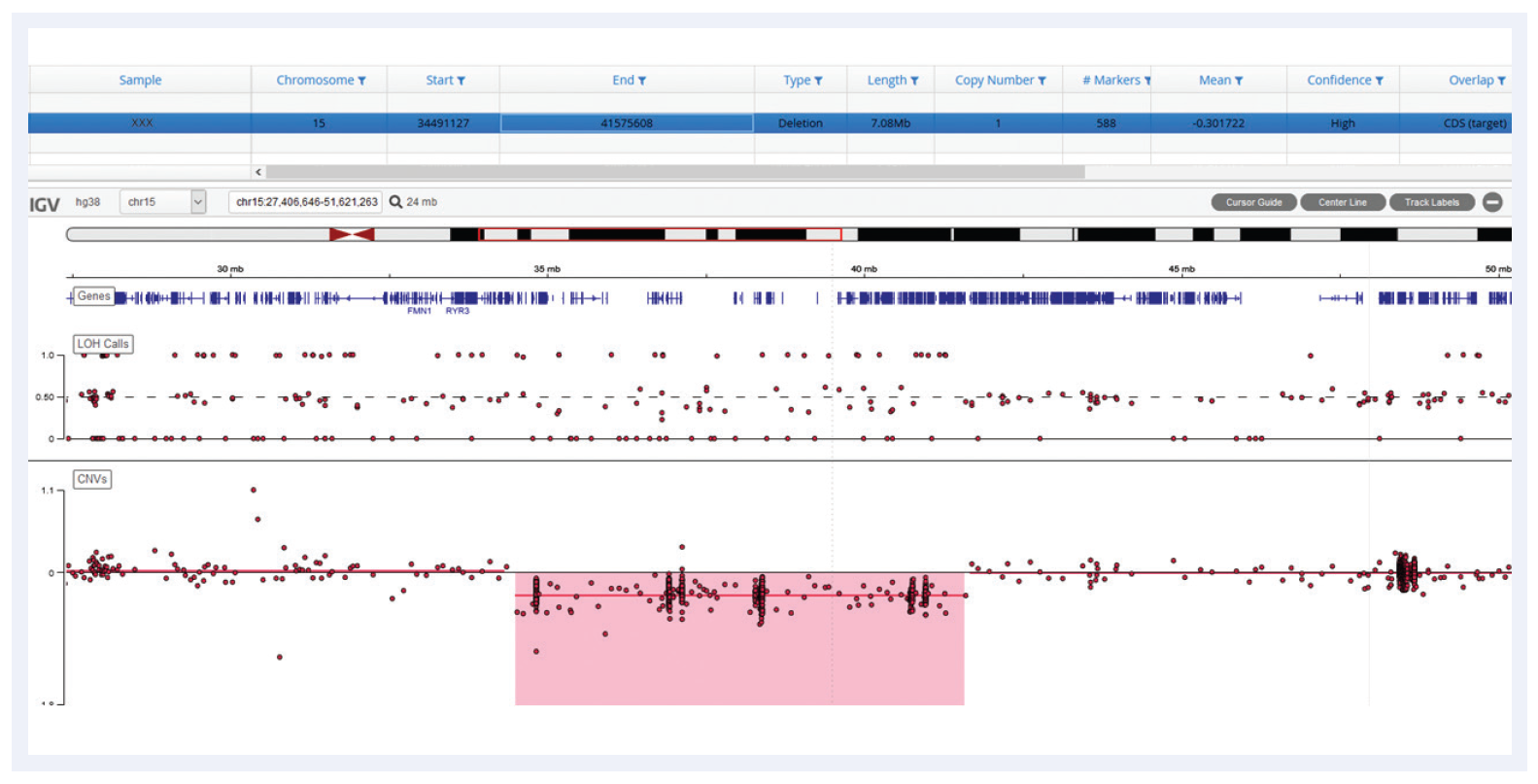Click the end value 41575608
The height and width of the screenshot is (784, 1538).
click(627, 123)
